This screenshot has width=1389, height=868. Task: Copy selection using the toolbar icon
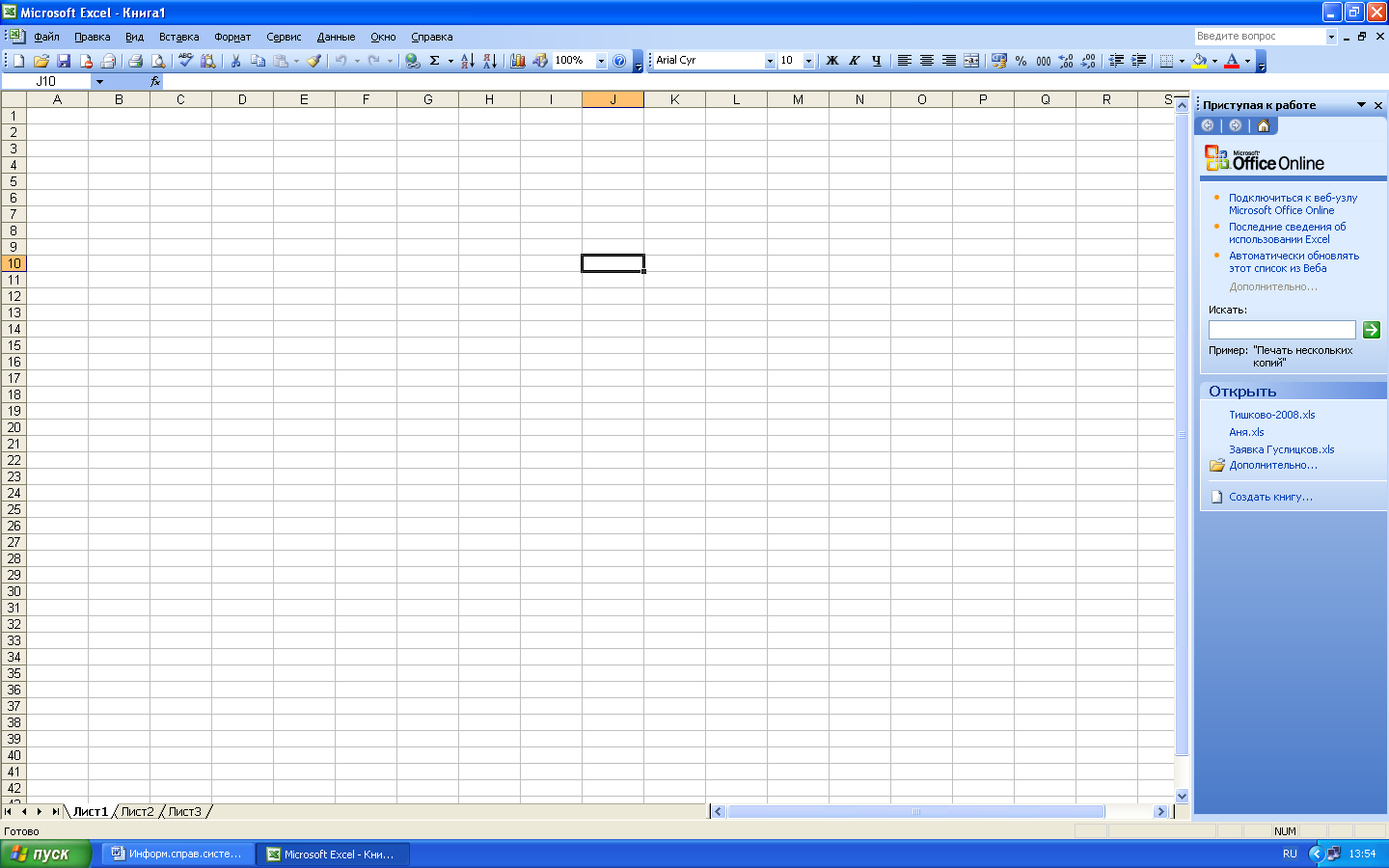[x=258, y=61]
